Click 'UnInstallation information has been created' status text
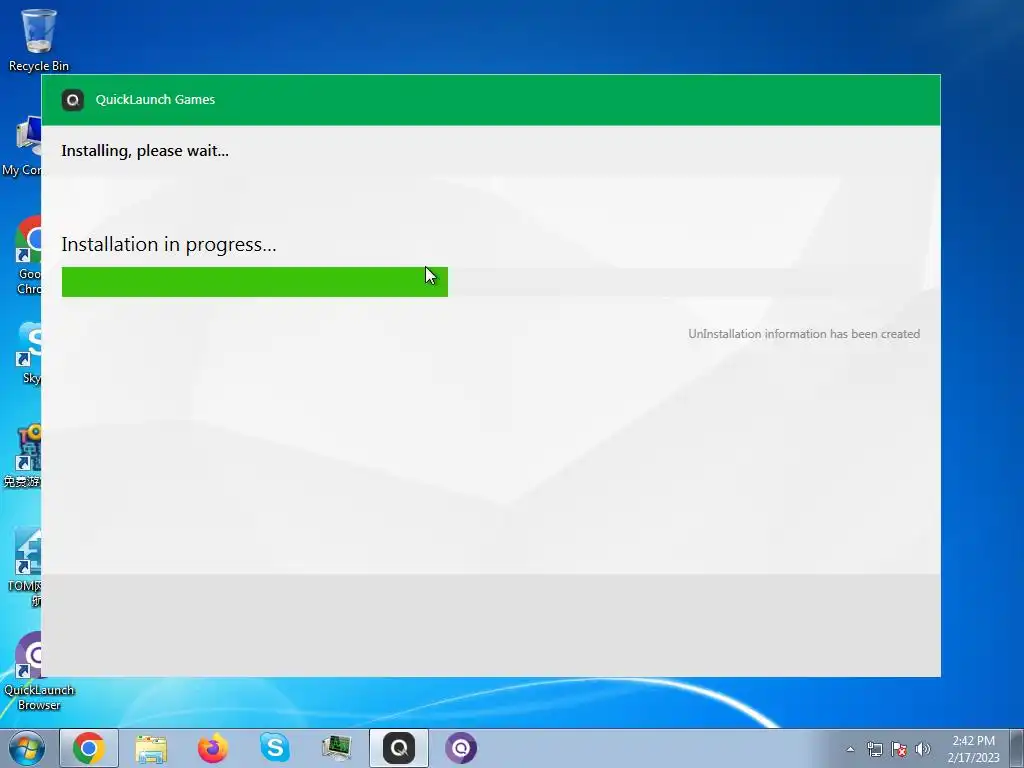Viewport: 1024px width, 768px height. 804,334
